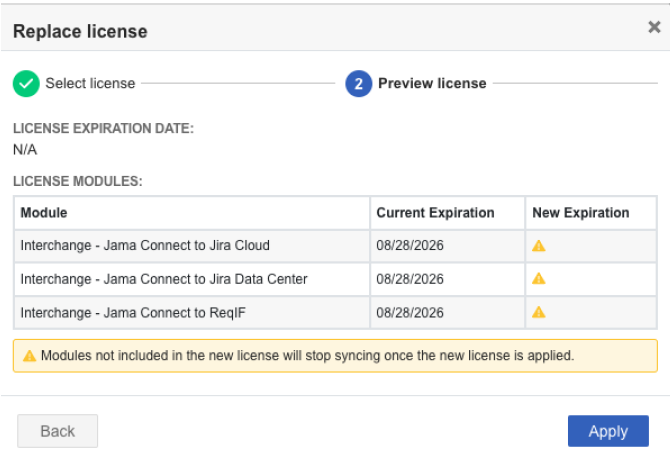Click the N/A expiration value

pos(25,150)
